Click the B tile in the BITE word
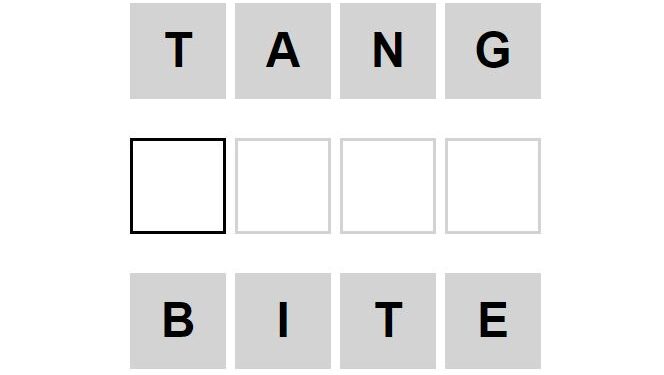The image size is (664, 375). coord(178,321)
